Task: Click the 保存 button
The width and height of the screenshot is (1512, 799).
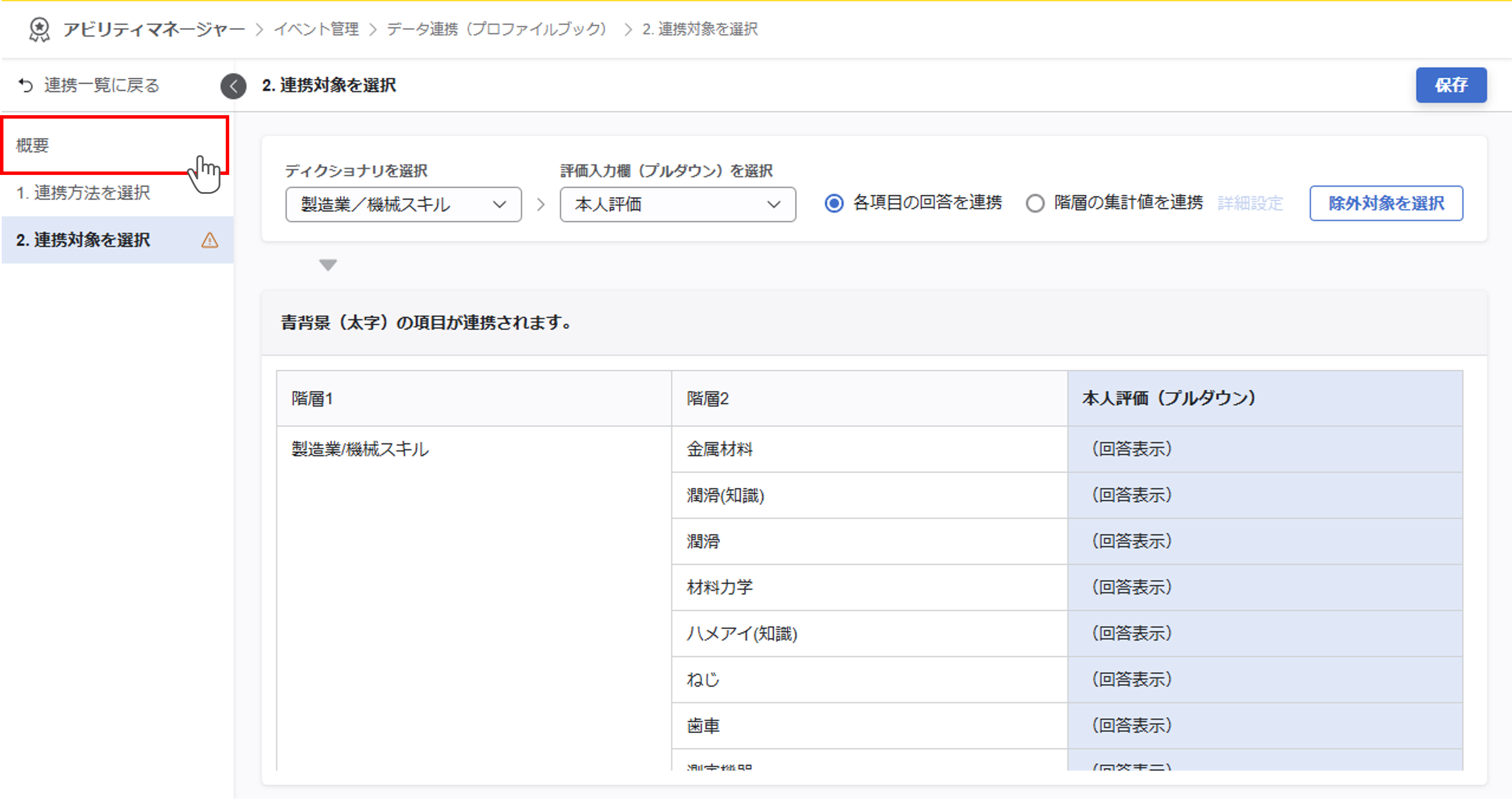Action: [x=1451, y=86]
